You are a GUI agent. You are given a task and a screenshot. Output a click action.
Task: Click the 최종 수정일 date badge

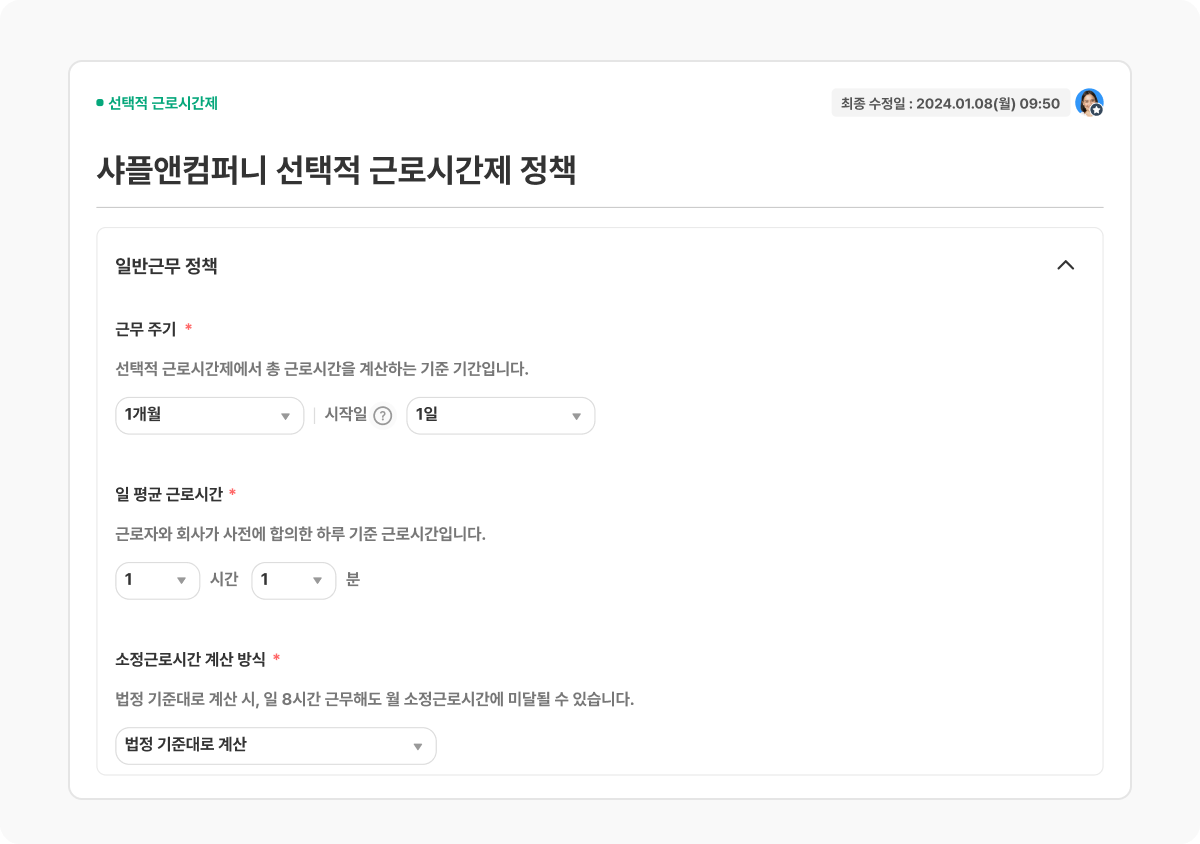[x=950, y=103]
